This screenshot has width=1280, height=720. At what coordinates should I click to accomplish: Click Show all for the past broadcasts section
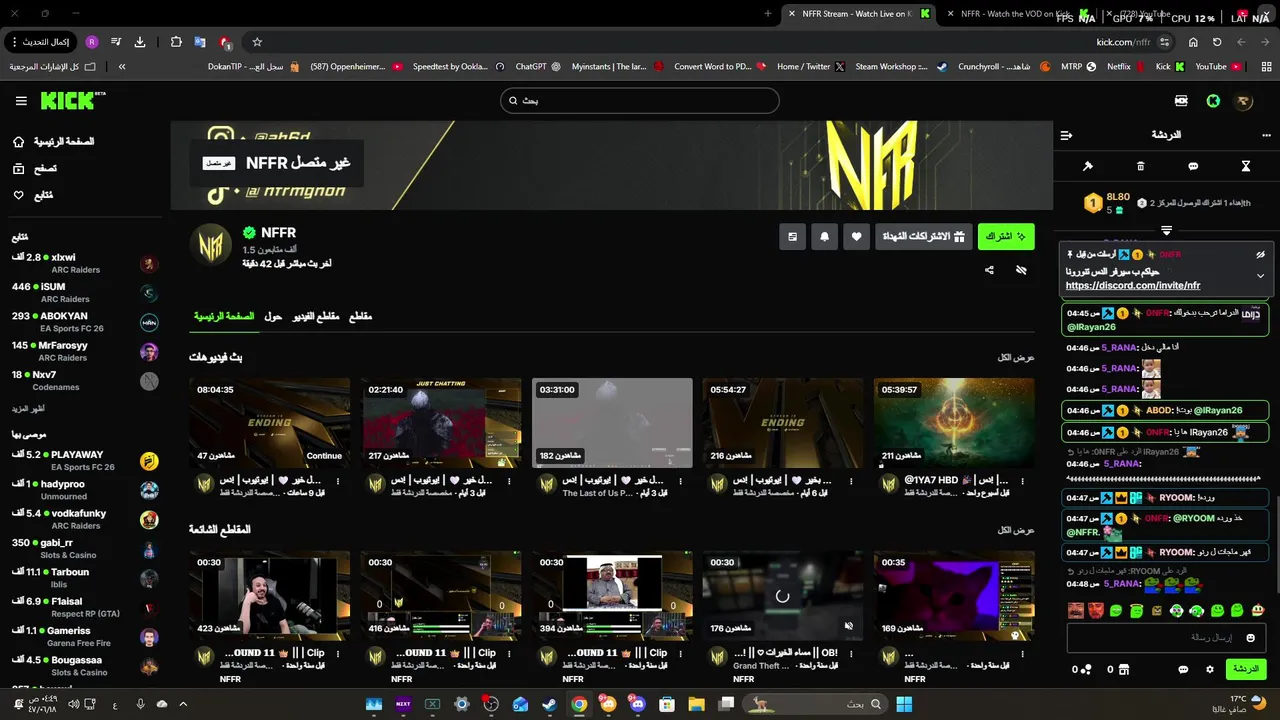tap(1016, 357)
